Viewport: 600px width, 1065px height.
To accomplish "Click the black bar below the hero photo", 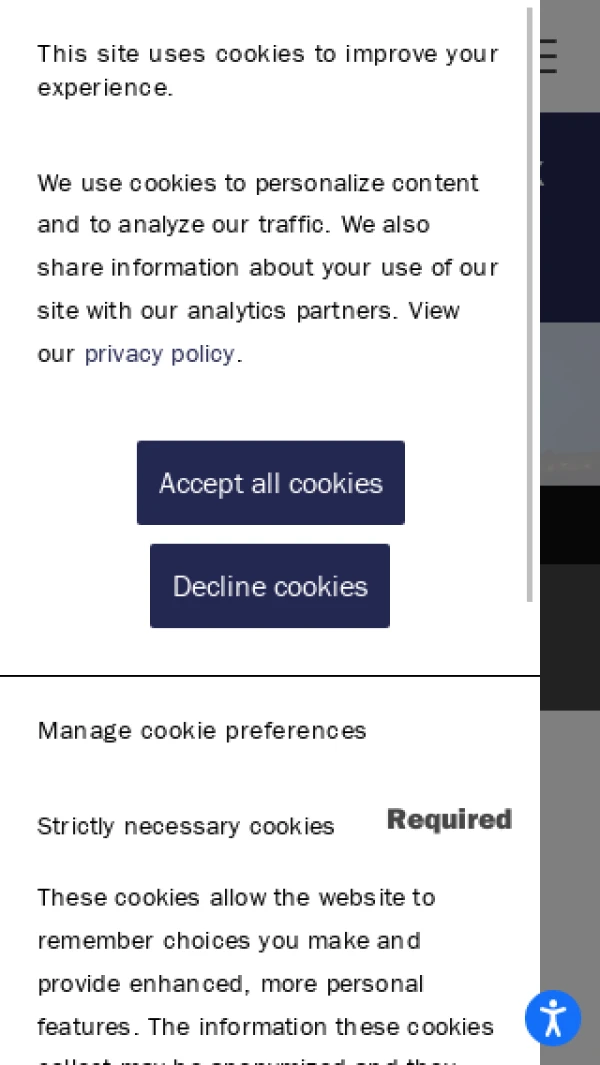I will point(570,525).
